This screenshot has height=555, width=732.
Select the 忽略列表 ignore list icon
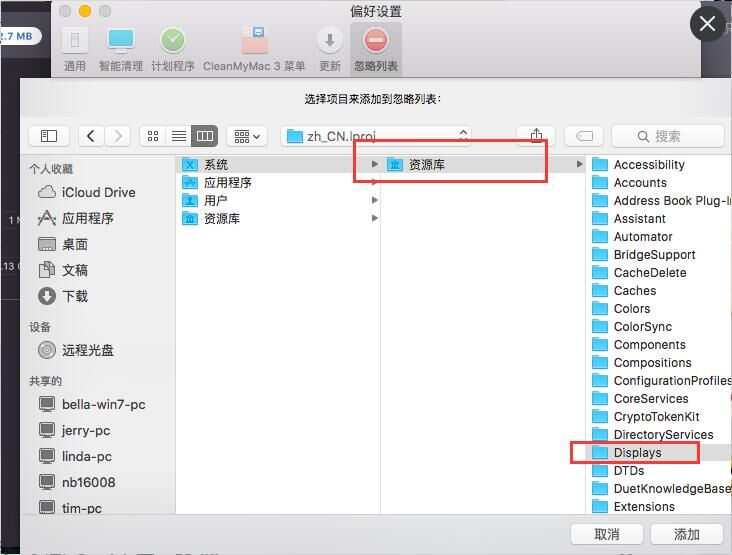376,48
